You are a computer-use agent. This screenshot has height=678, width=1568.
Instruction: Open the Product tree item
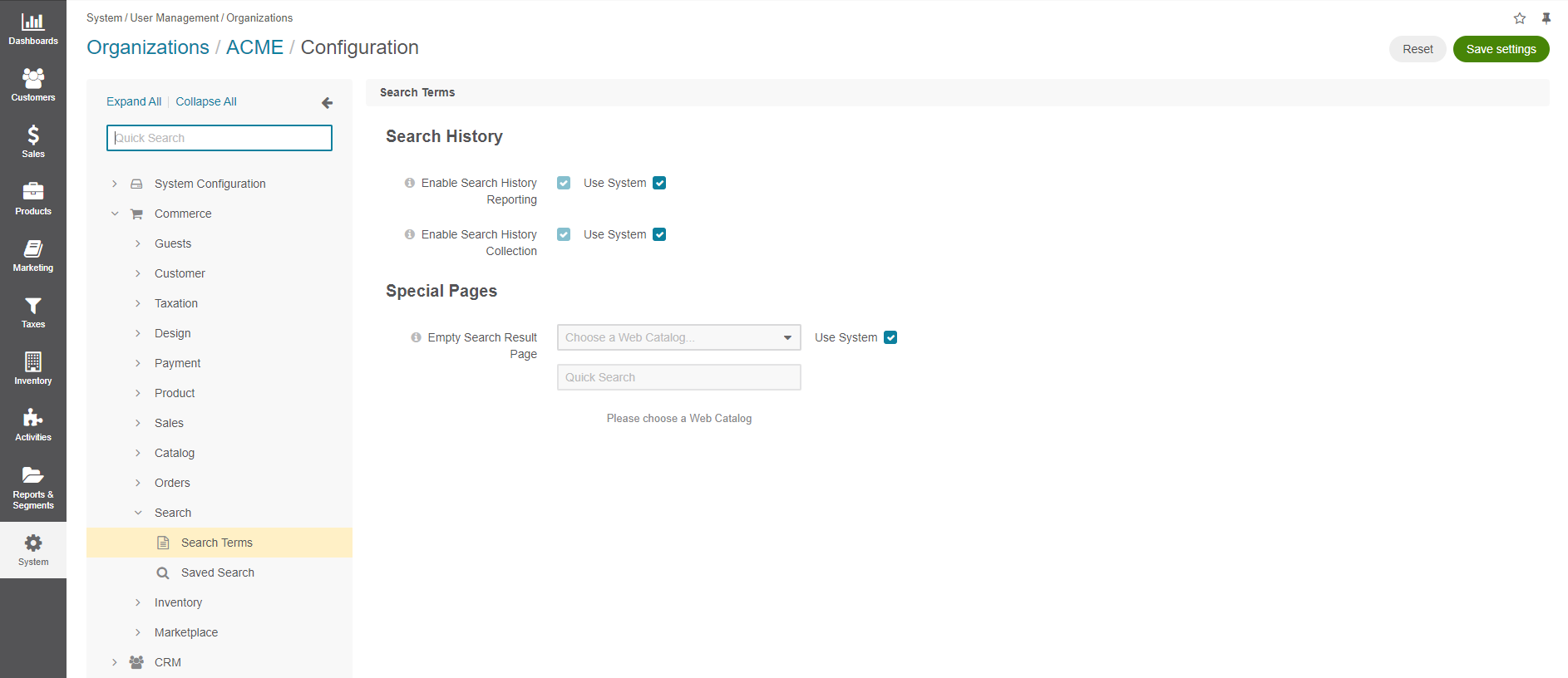[x=175, y=393]
